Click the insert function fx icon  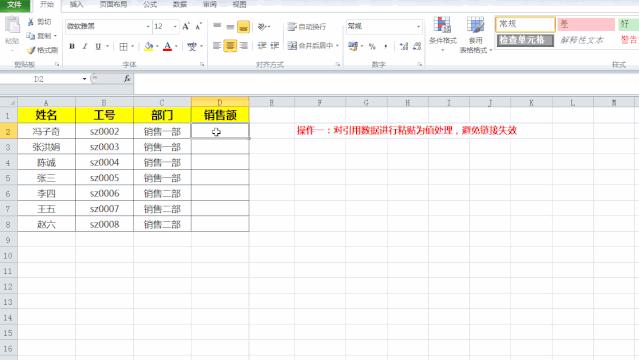point(127,79)
